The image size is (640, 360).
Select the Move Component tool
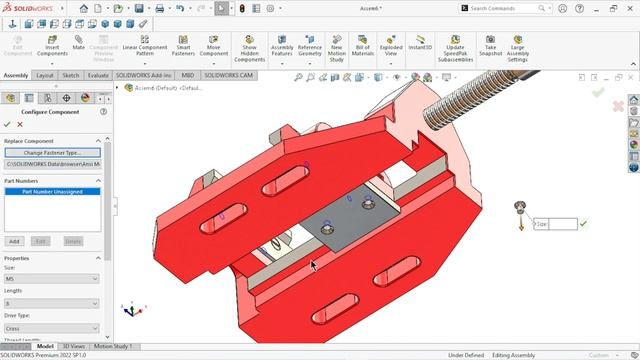[x=214, y=45]
